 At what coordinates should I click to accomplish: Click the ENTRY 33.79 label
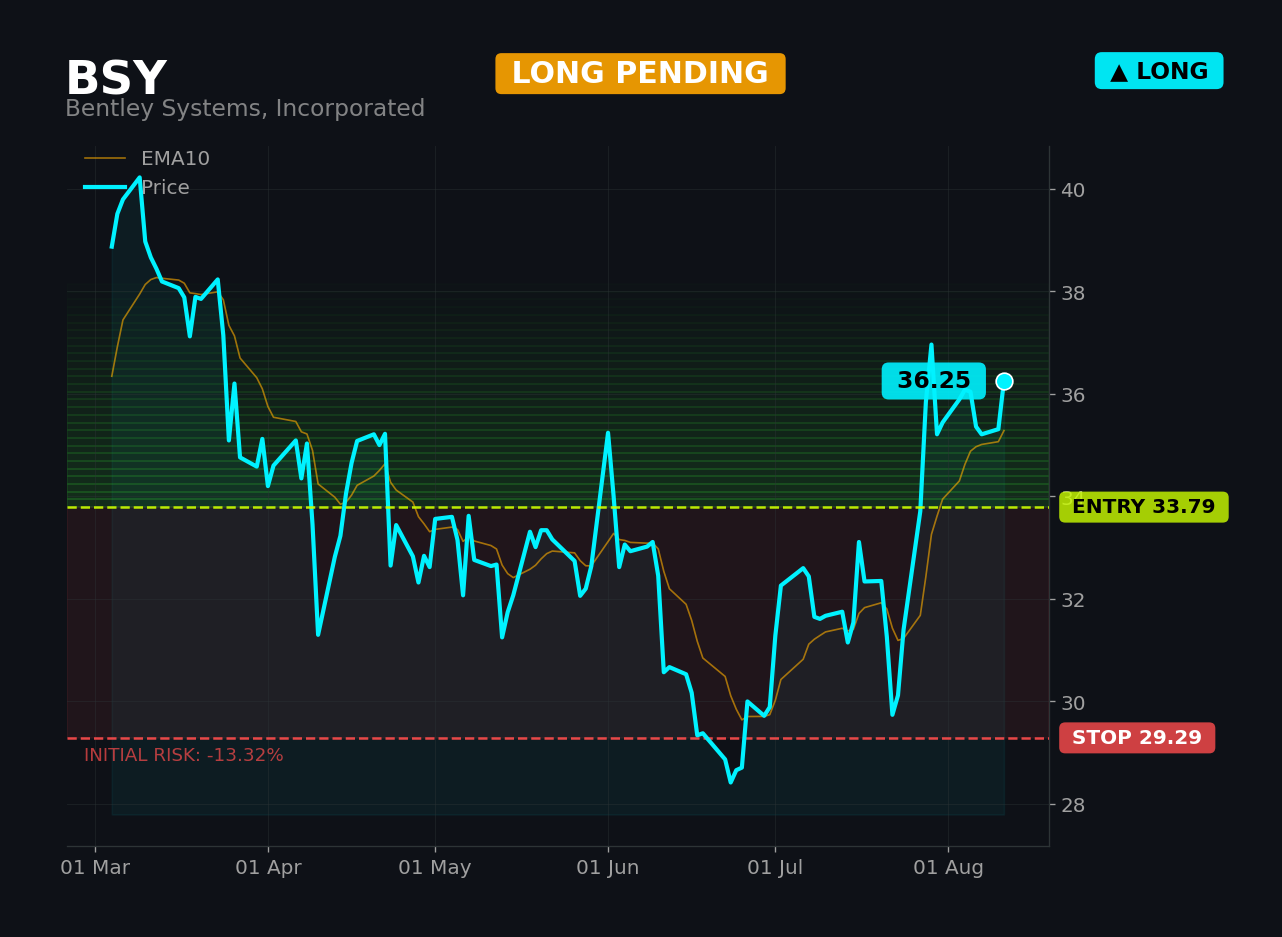click(x=1144, y=507)
